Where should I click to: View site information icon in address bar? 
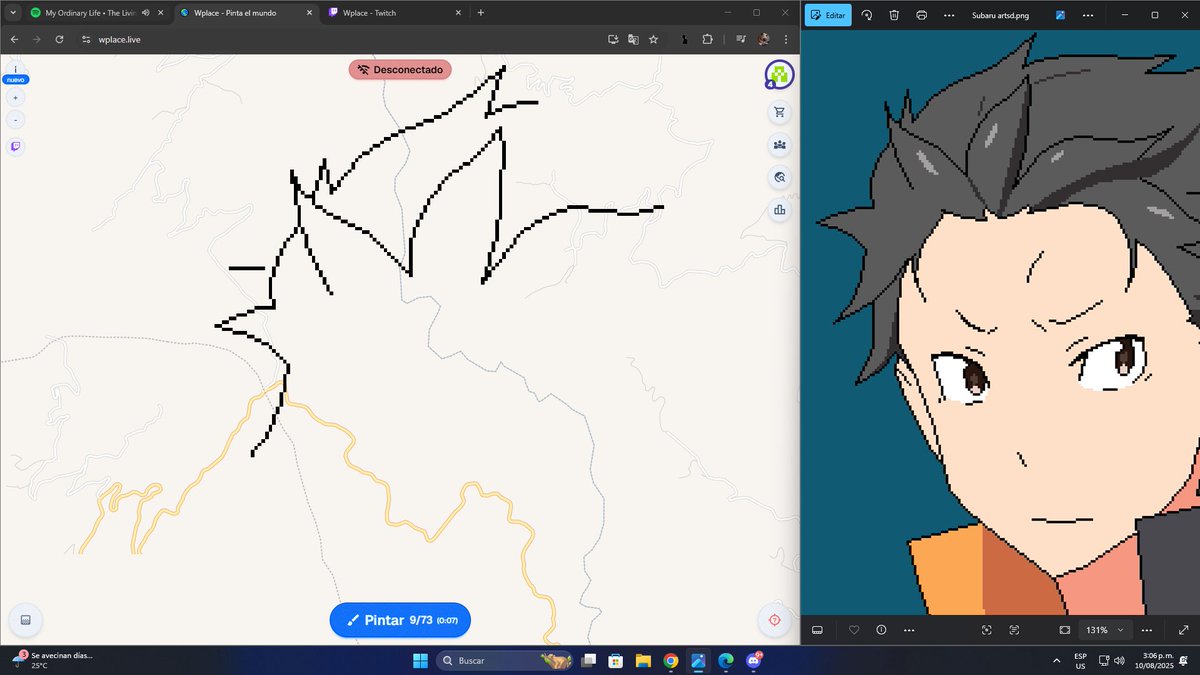click(x=86, y=39)
